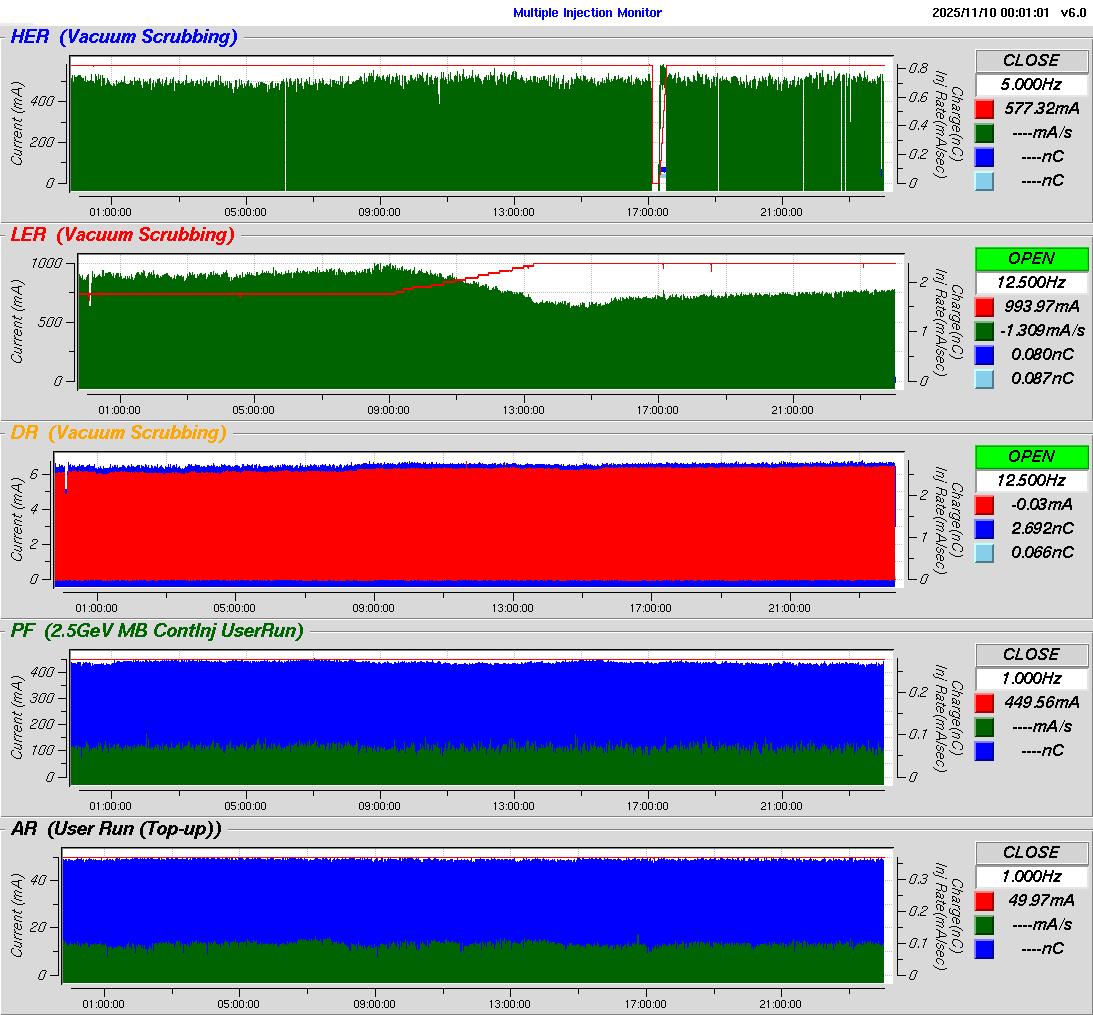Viewport: 1093px width, 1015px height.
Task: Click the HER (Vacuum Scrubbing) panel heading
Action: [x=124, y=38]
